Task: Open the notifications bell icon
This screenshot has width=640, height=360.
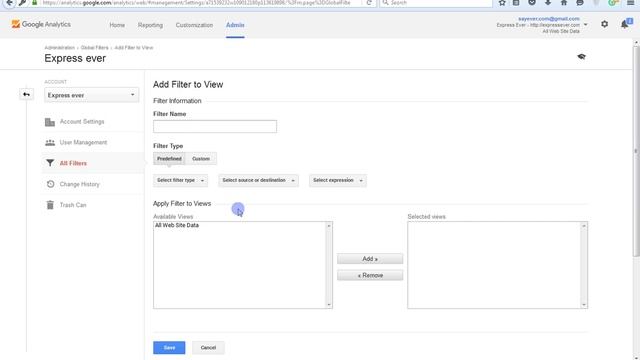Action: [625, 24]
